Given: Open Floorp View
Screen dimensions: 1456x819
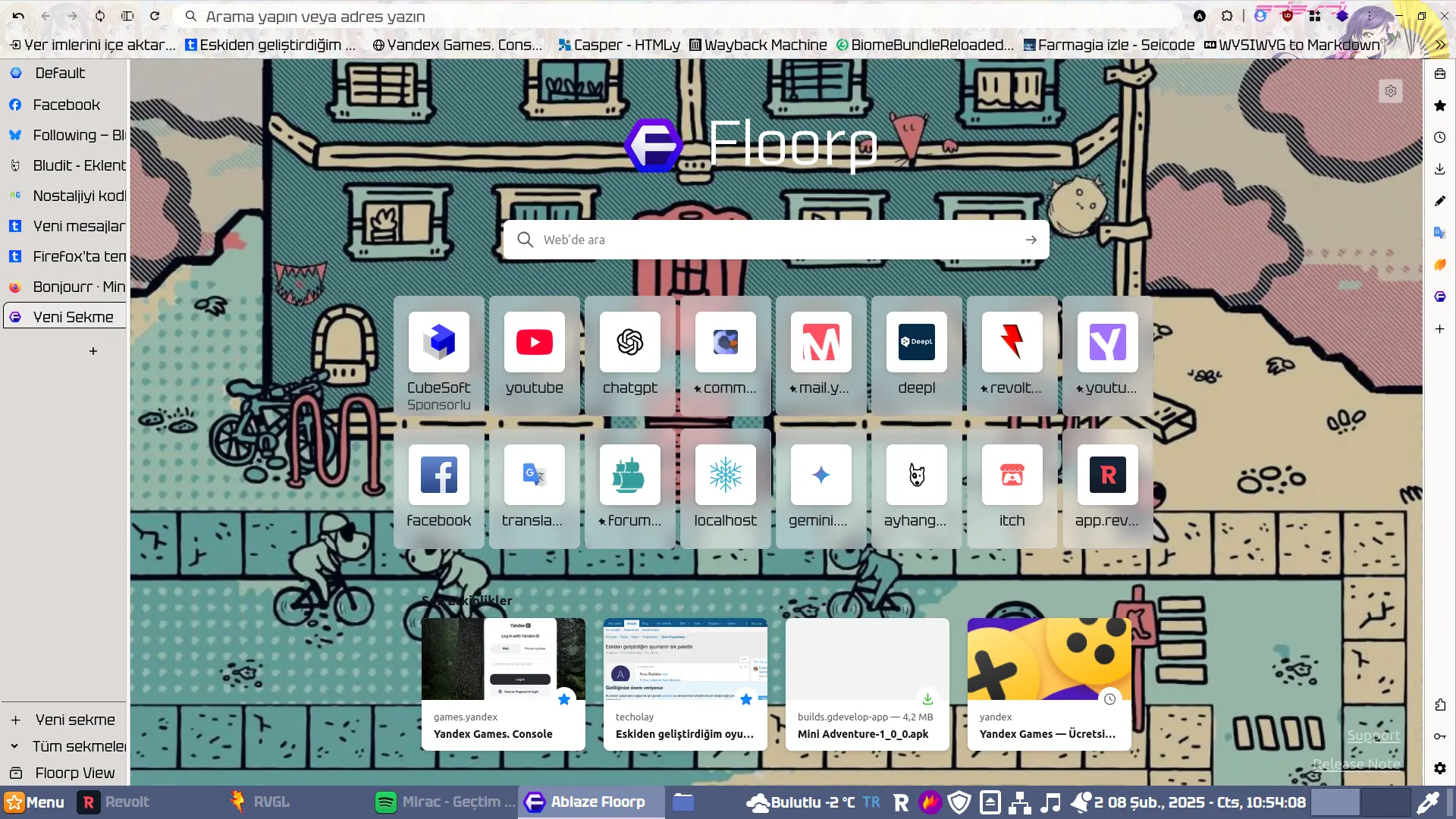Looking at the screenshot, I should coord(66,773).
